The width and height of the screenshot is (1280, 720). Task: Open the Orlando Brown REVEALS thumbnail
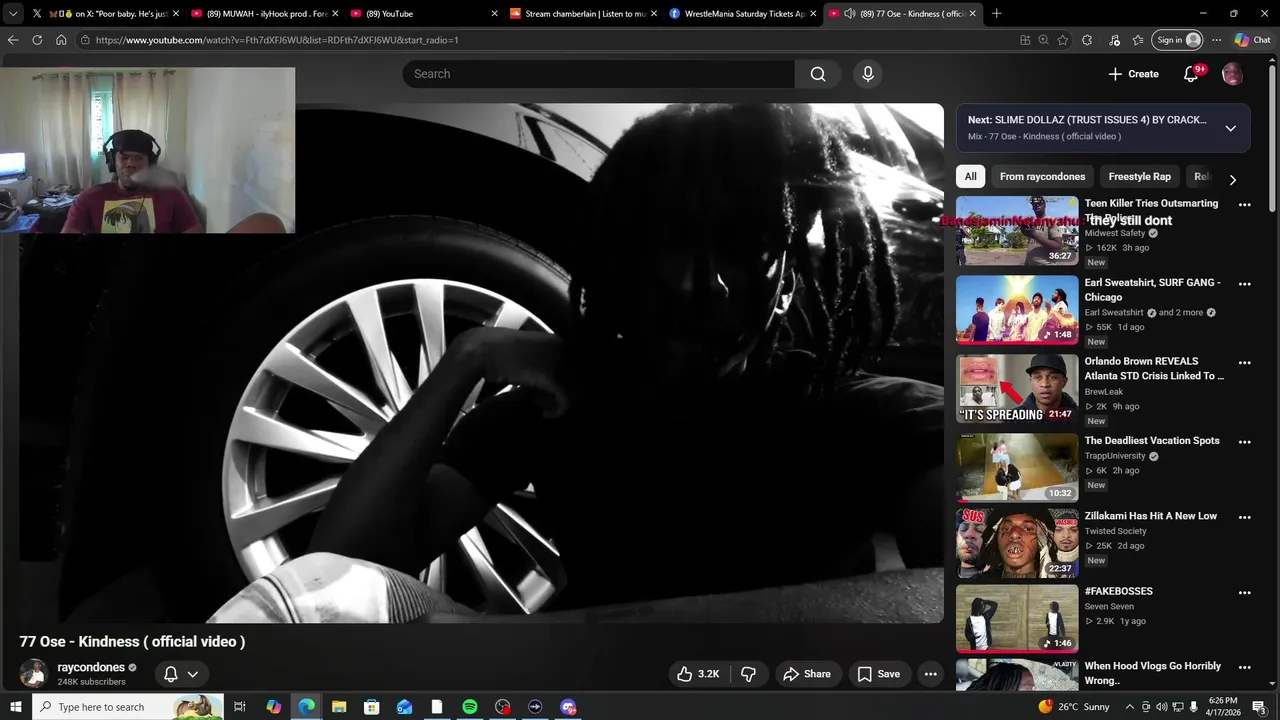[x=1017, y=389]
